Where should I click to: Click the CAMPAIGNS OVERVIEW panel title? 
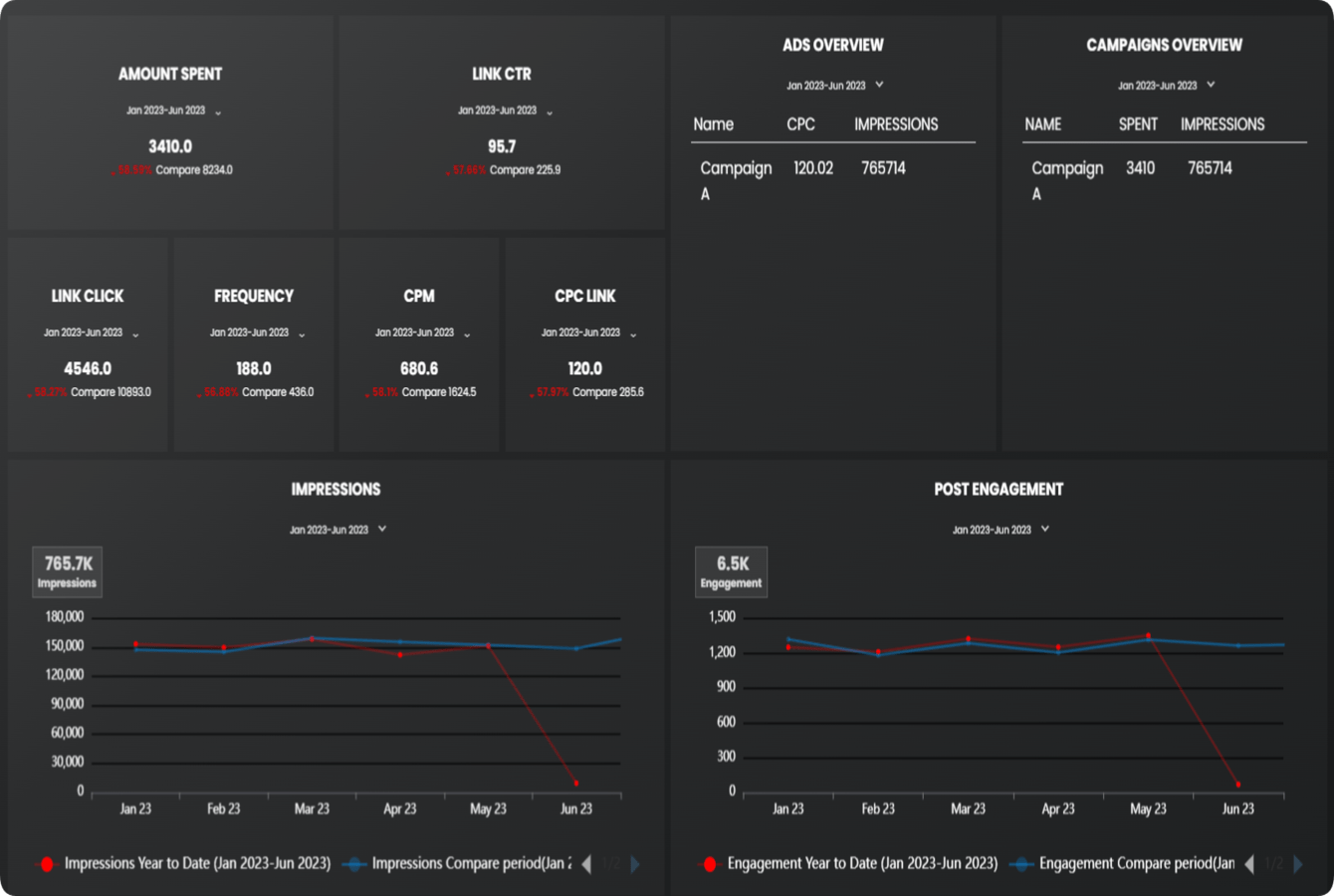click(1165, 45)
